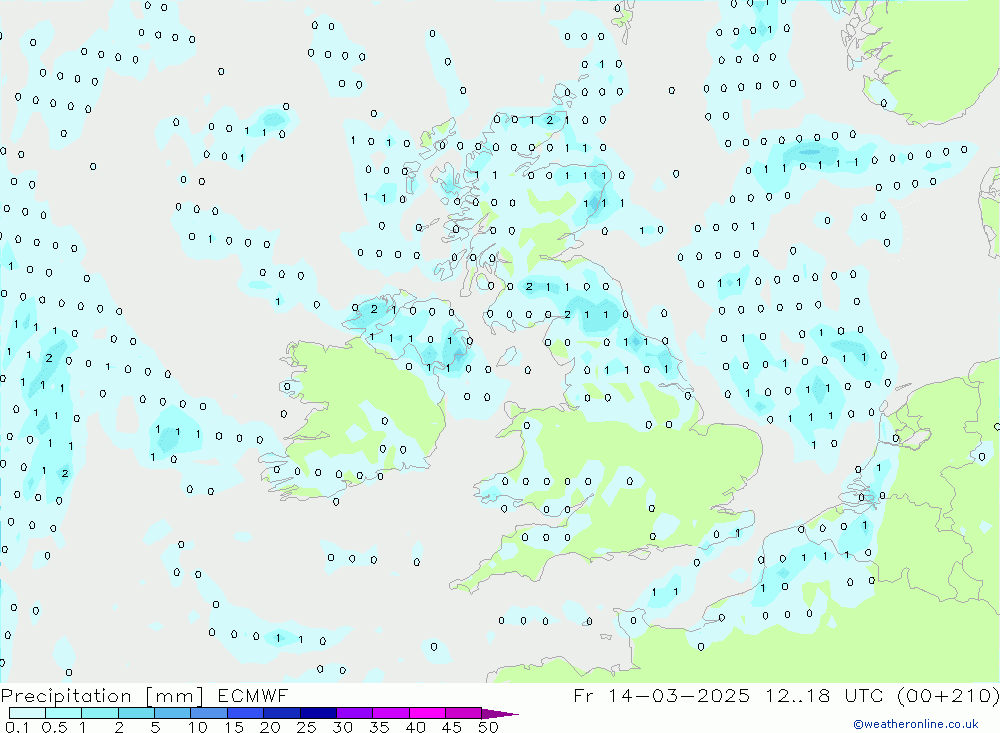Click the "15" legend scale label
The image size is (1000, 733).
(x=234, y=727)
